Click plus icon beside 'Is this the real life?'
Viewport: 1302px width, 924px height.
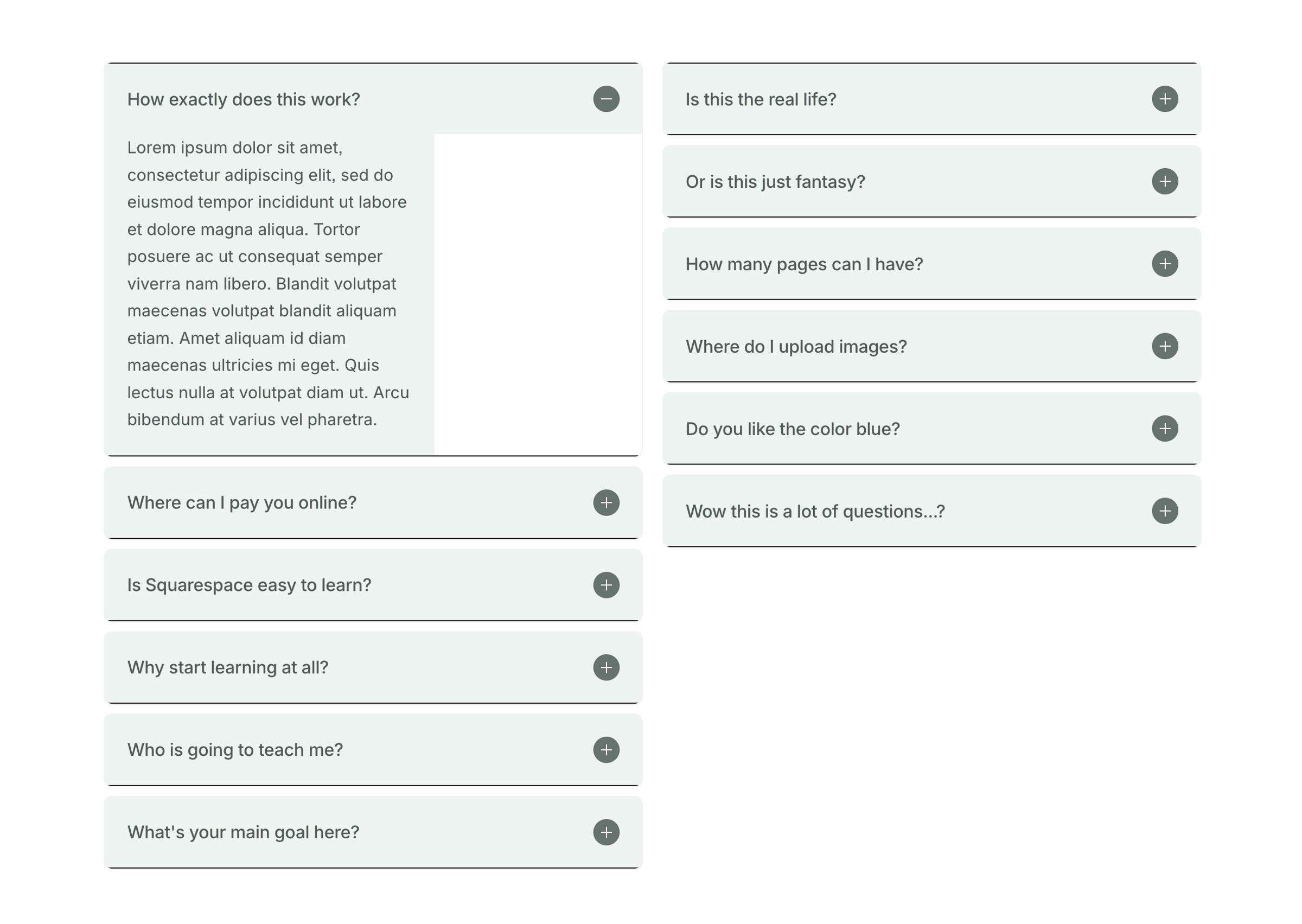coord(1165,99)
